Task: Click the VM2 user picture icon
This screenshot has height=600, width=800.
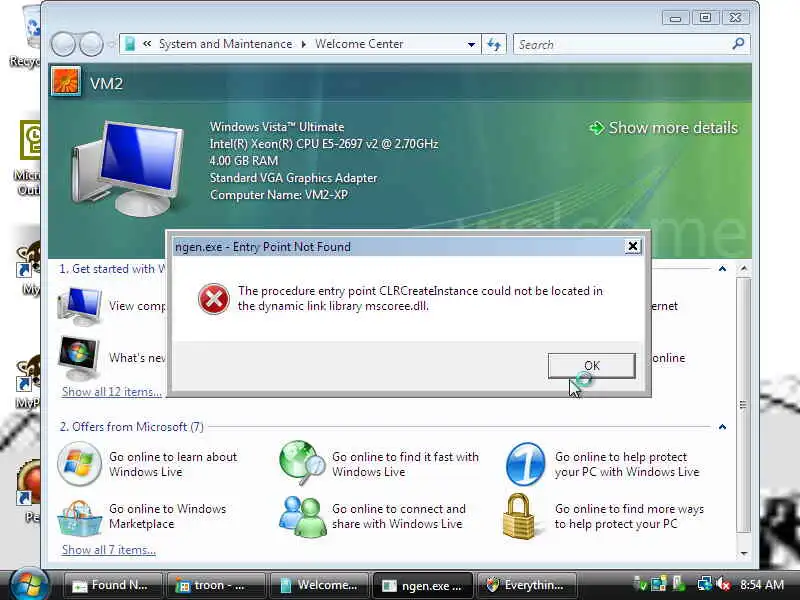Action: pos(65,82)
